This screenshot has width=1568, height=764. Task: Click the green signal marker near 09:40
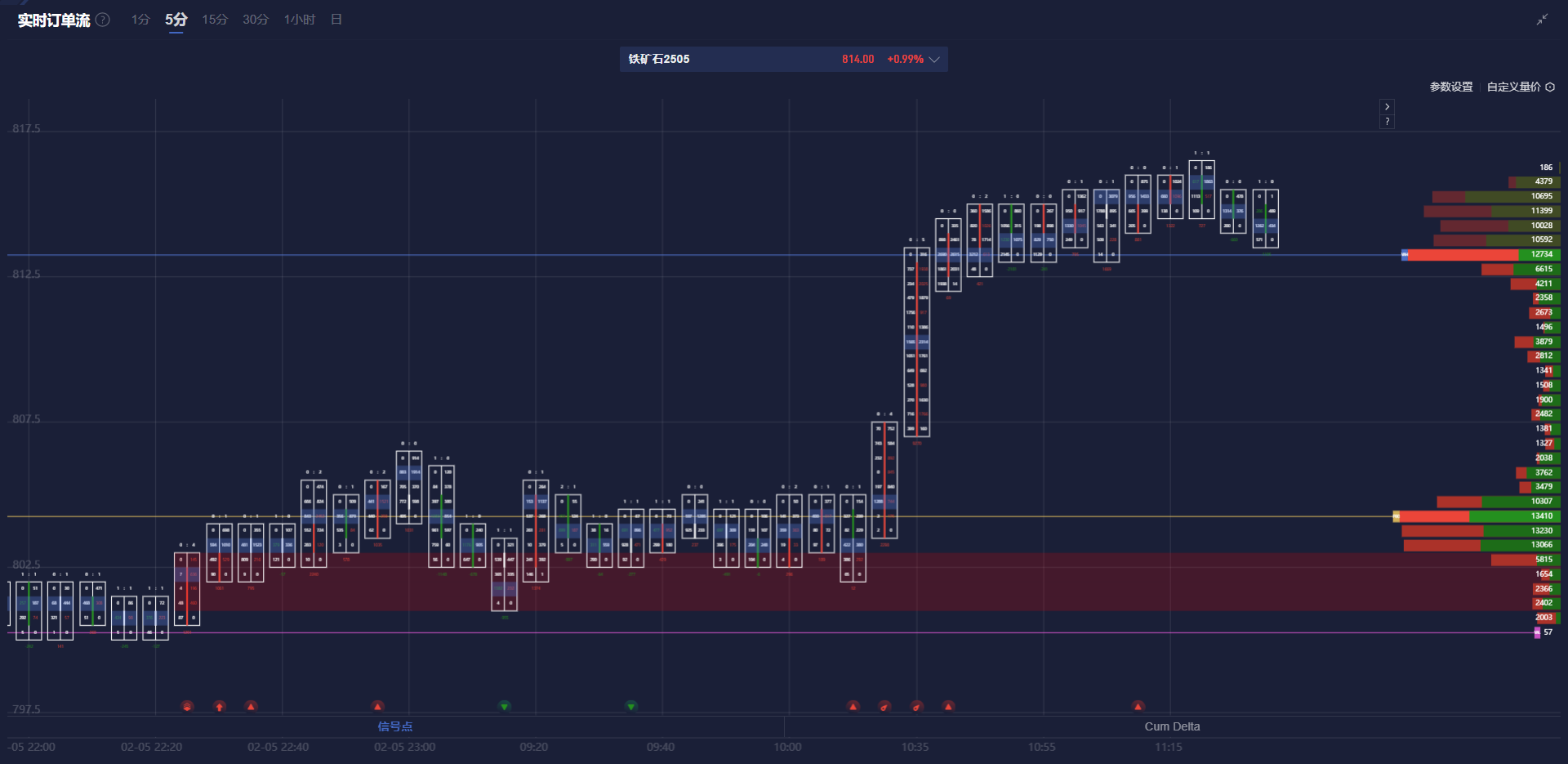(631, 706)
